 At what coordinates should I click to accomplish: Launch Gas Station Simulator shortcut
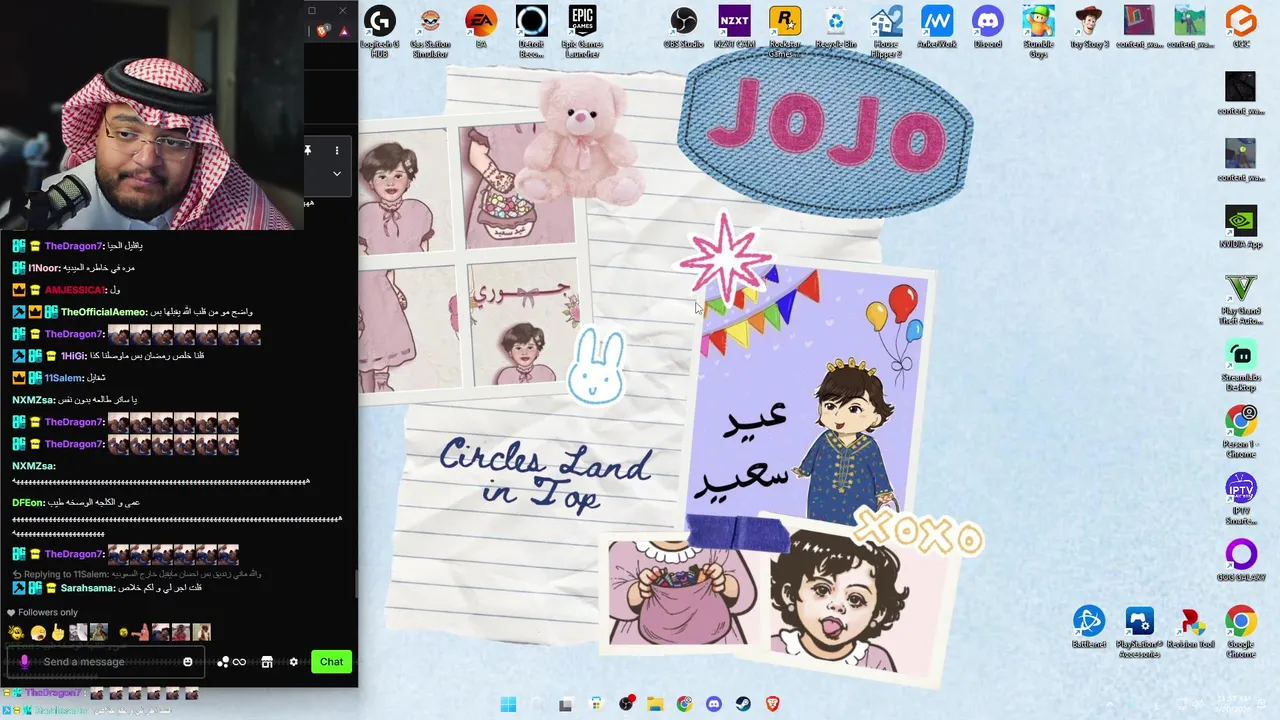click(x=430, y=31)
